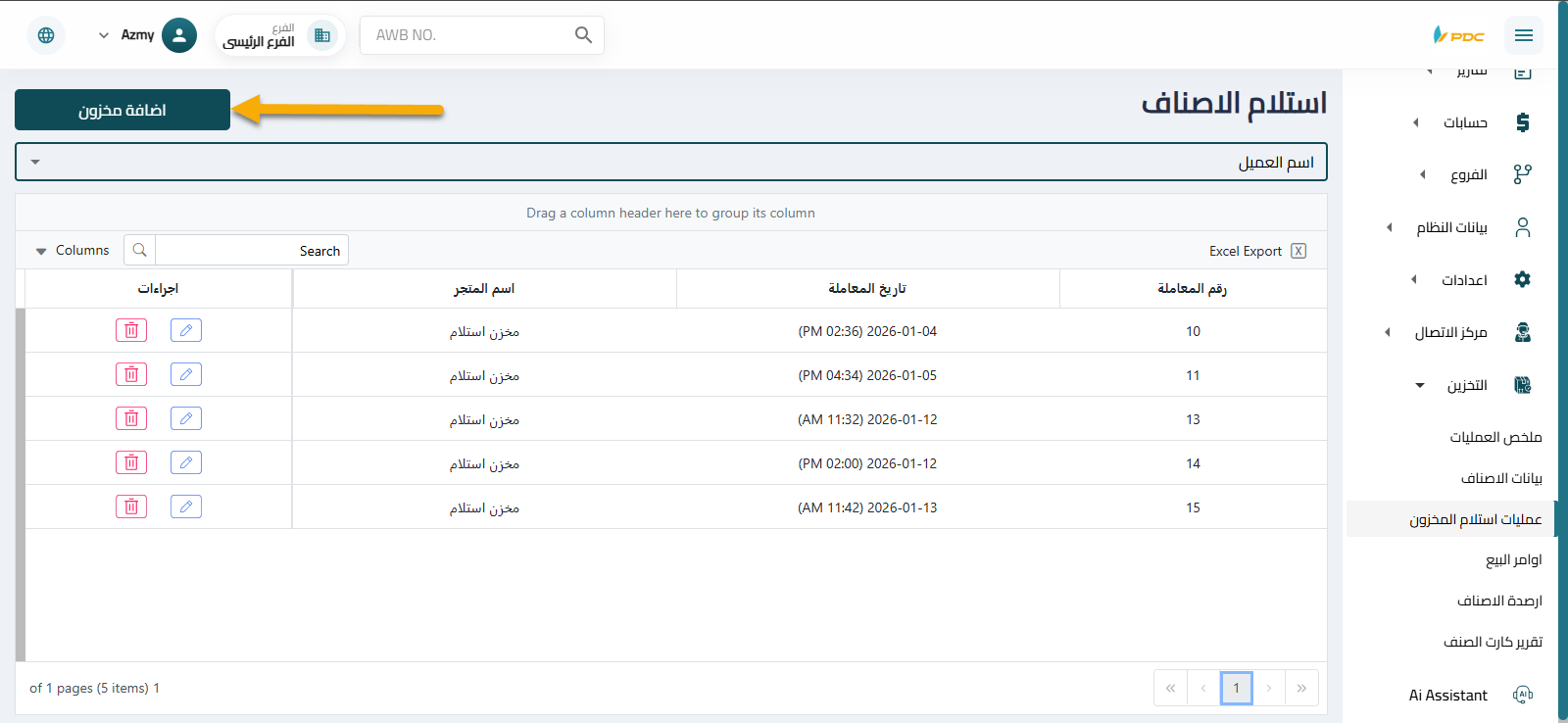Click the call center headset icon

[x=1523, y=332]
